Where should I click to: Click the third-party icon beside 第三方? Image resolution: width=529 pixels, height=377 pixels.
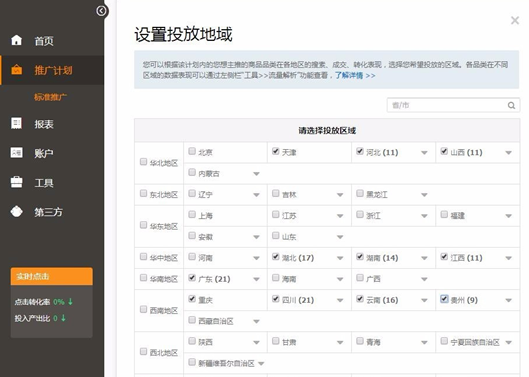tap(17, 212)
